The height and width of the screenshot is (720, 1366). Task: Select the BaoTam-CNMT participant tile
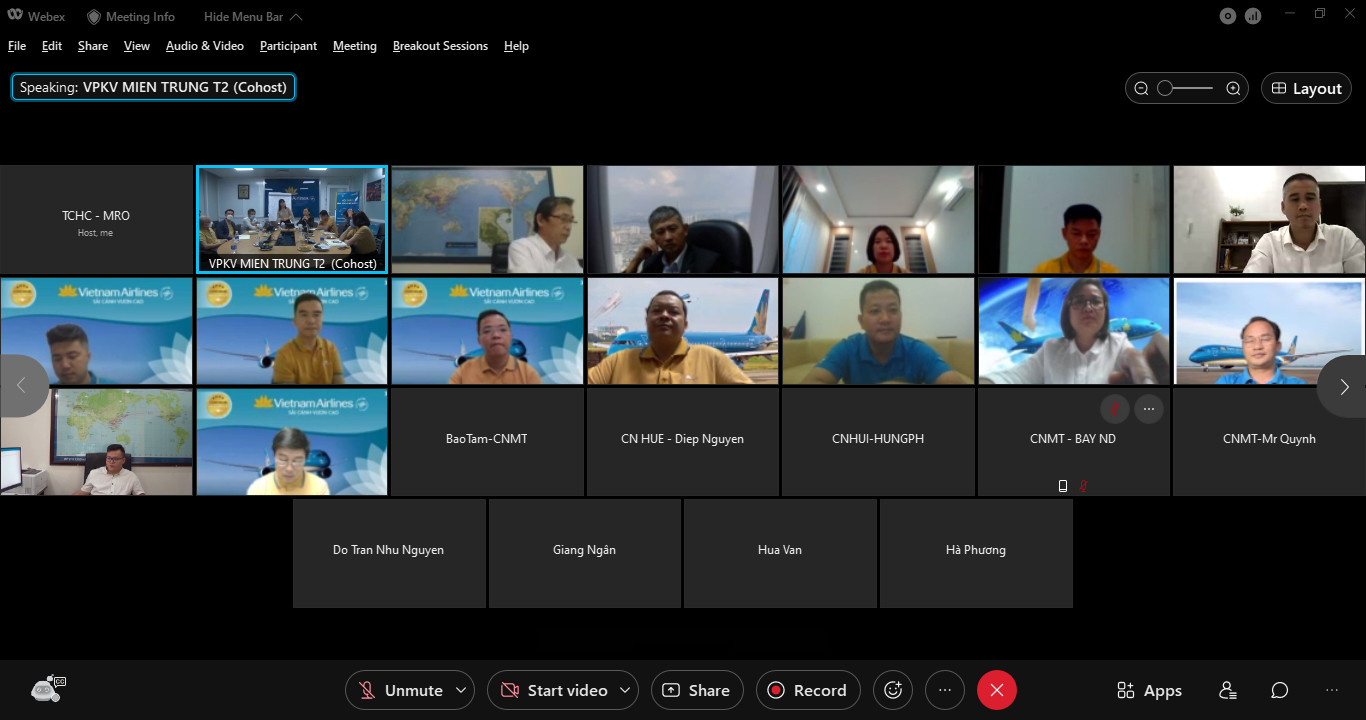(x=486, y=442)
